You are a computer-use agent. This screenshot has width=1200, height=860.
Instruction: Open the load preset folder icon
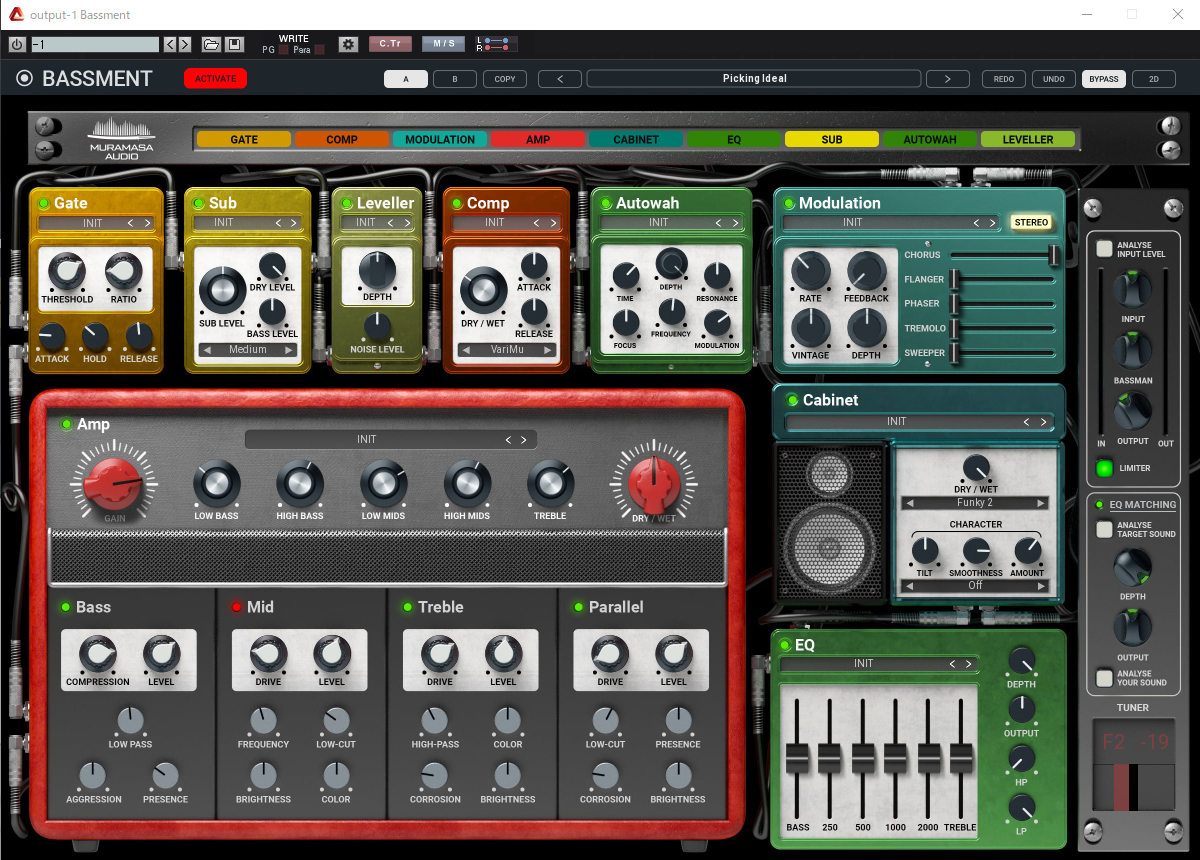(211, 45)
